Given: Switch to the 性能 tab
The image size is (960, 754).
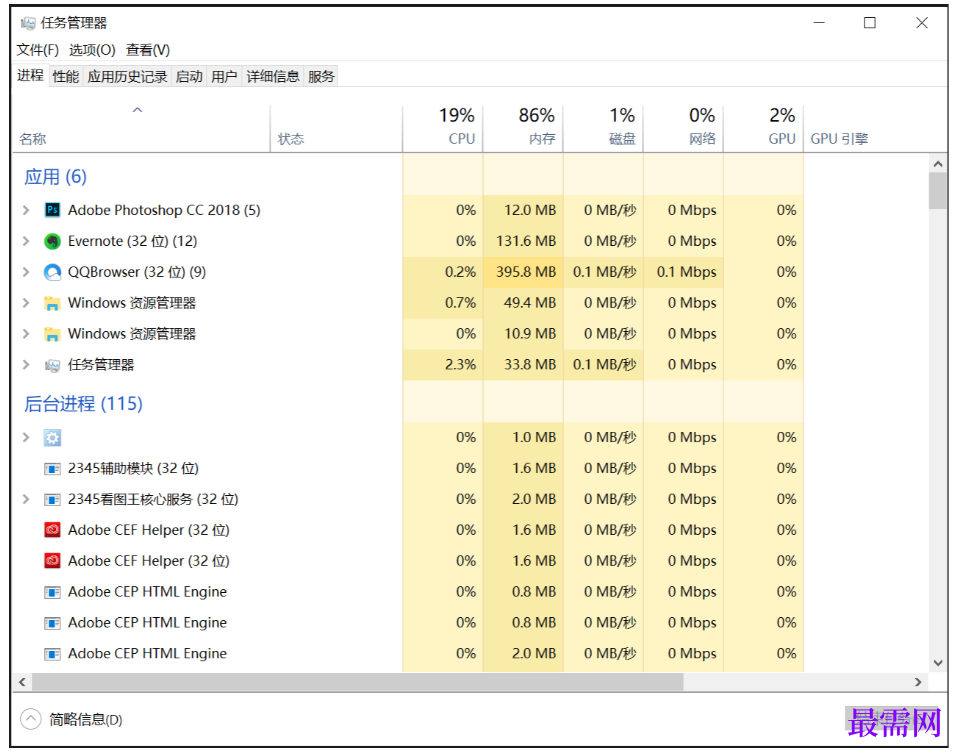Looking at the screenshot, I should [66, 76].
